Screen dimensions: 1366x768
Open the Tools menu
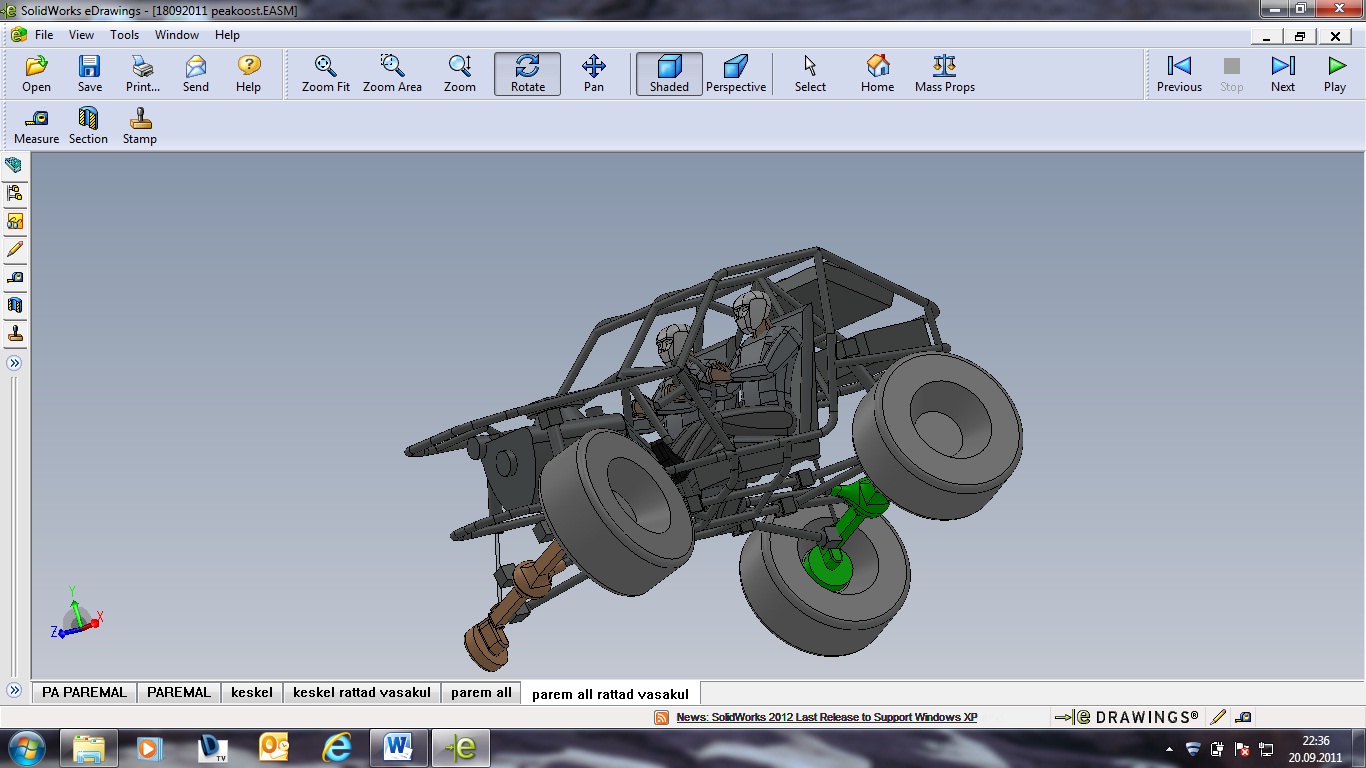(124, 35)
